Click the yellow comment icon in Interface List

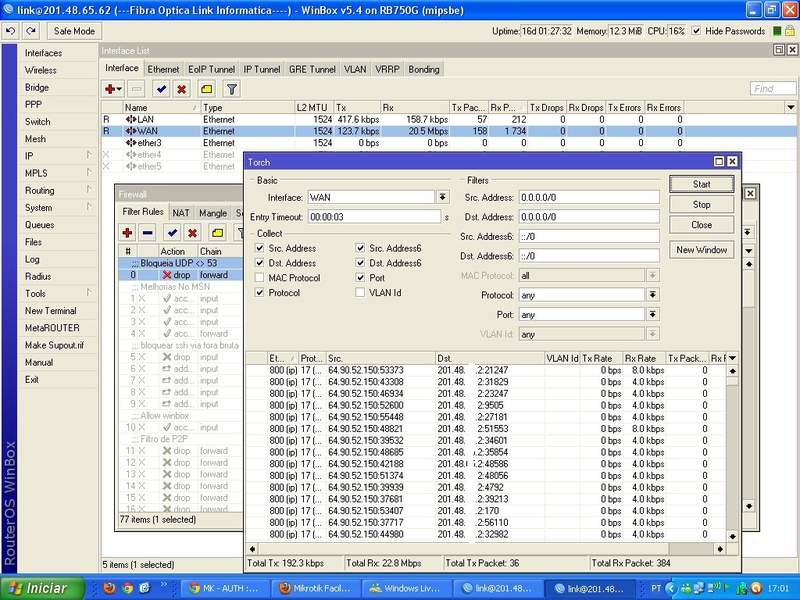[205, 89]
